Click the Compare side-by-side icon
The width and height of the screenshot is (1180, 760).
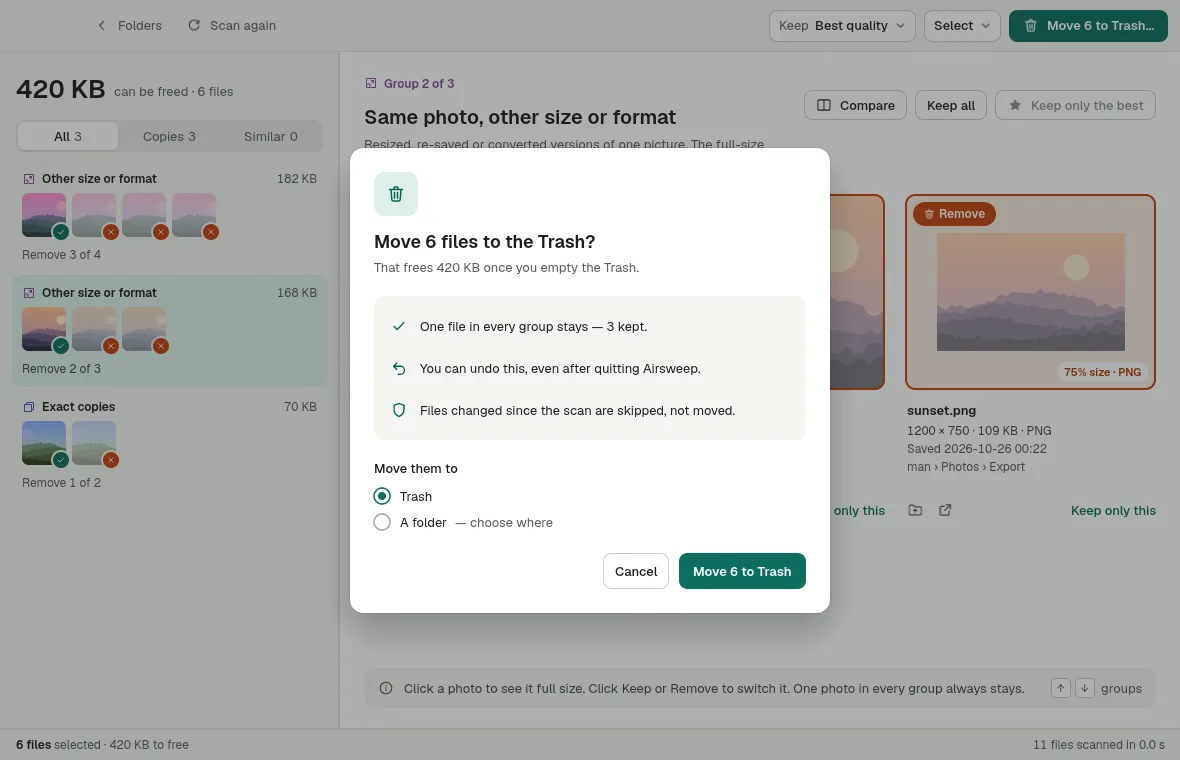824,105
